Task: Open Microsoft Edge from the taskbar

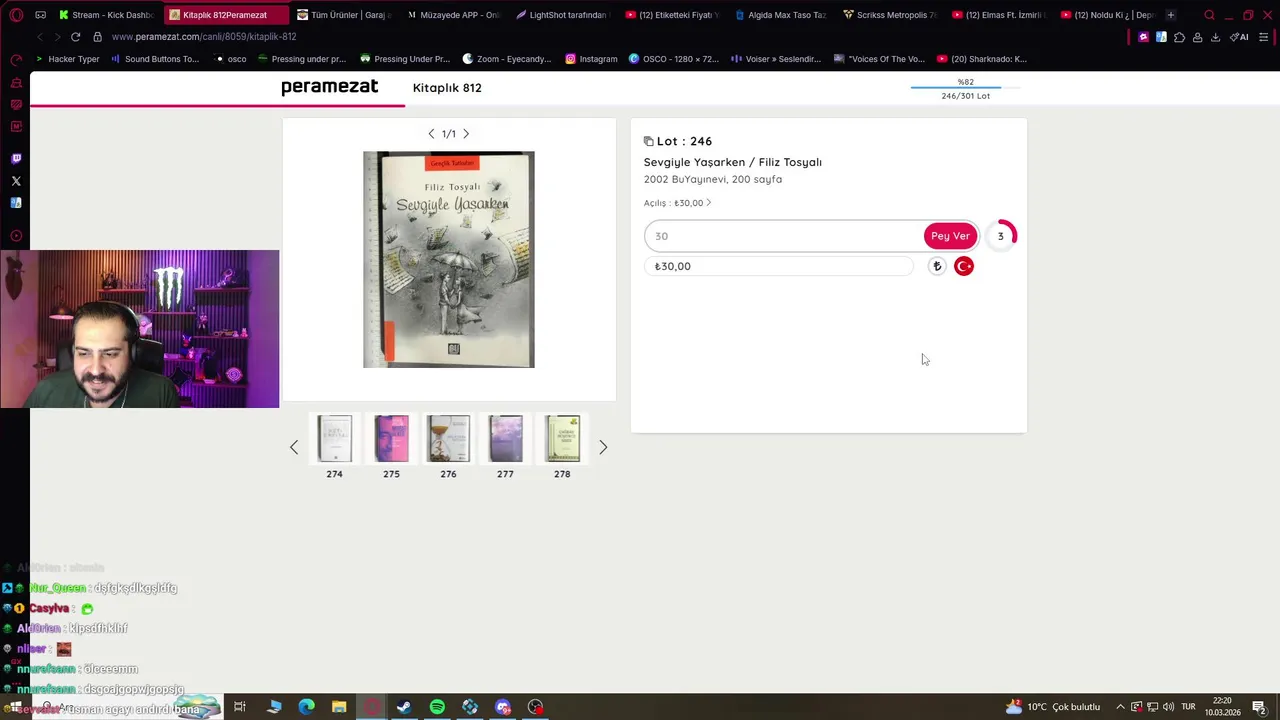Action: click(306, 707)
